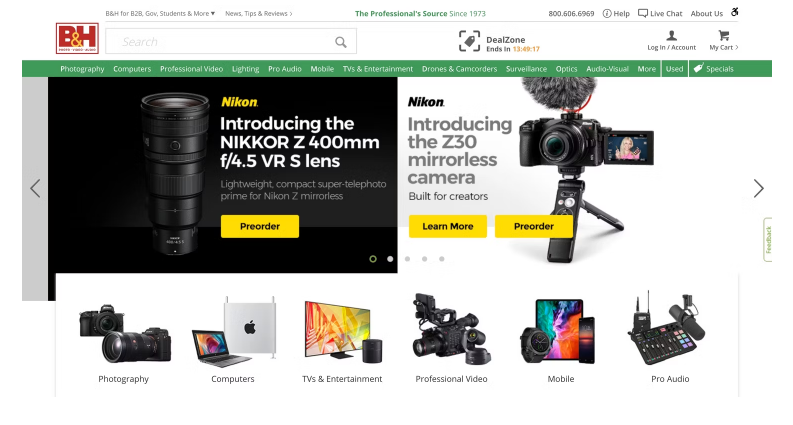This screenshot has height=425, width=793.
Task: Click 'Built for creators' text
Action: 448,196
